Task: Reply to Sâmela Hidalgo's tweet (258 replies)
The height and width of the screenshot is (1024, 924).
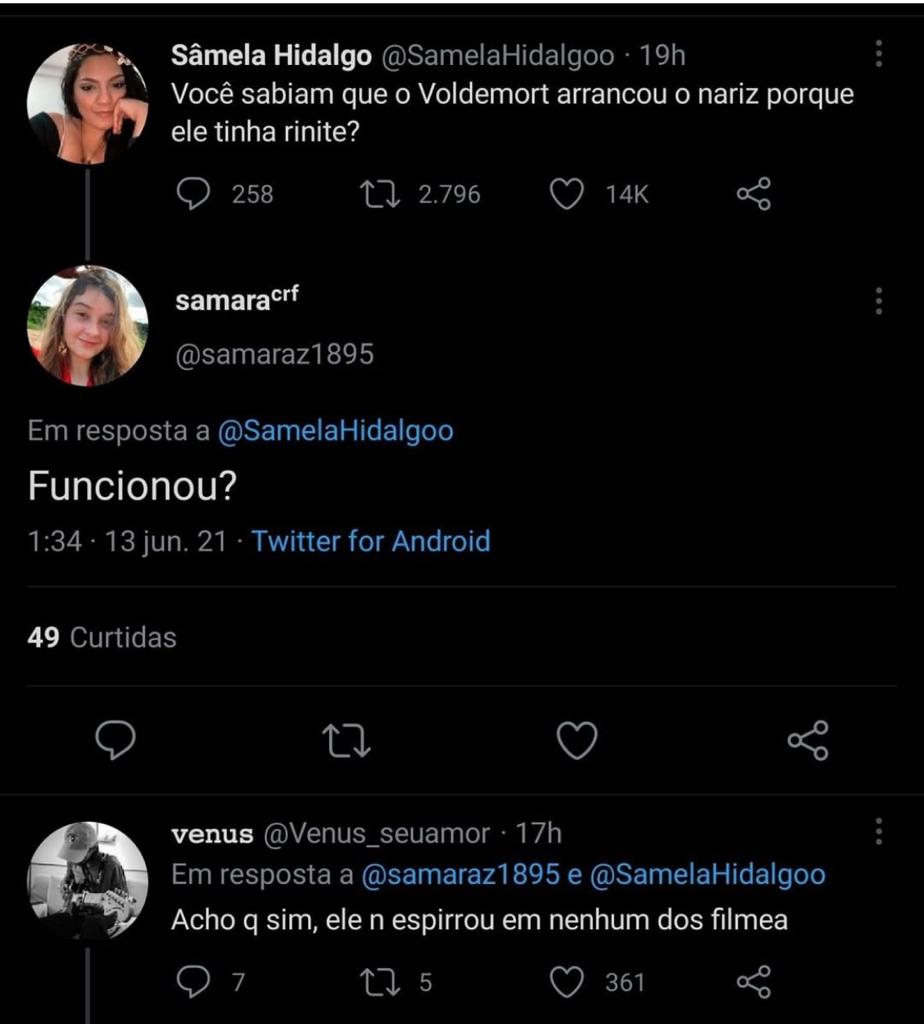Action: pos(193,194)
